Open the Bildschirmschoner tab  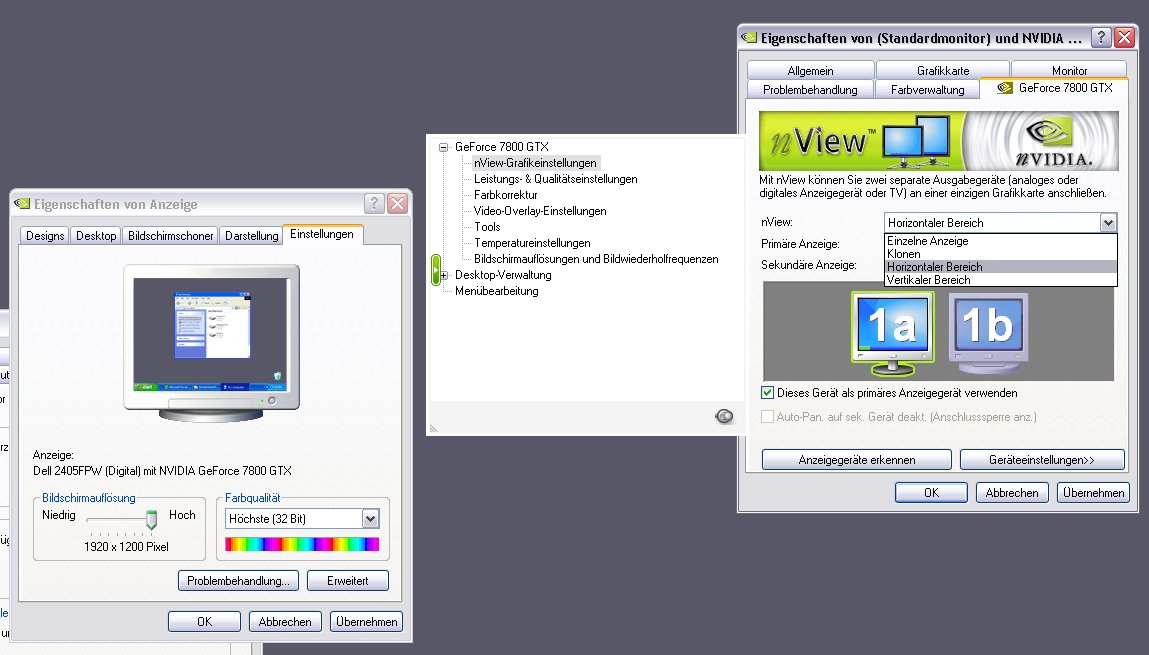point(171,236)
